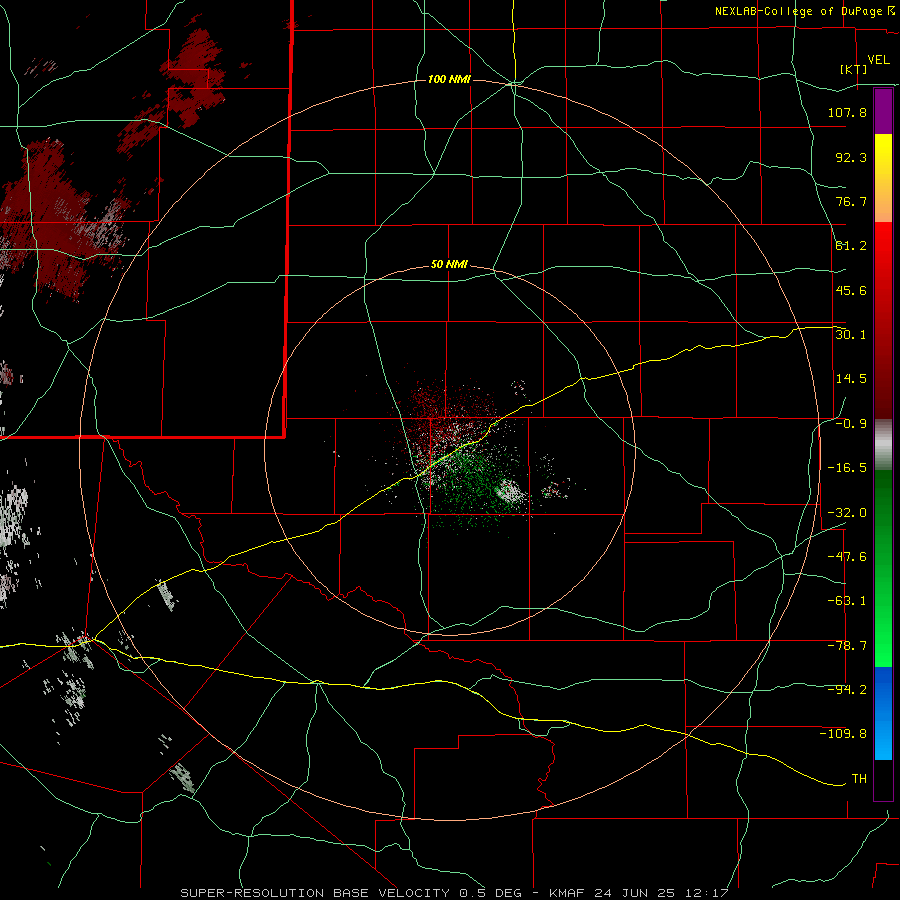Click the 30.1 velocity legend value
This screenshot has height=900, width=900.
tap(851, 335)
